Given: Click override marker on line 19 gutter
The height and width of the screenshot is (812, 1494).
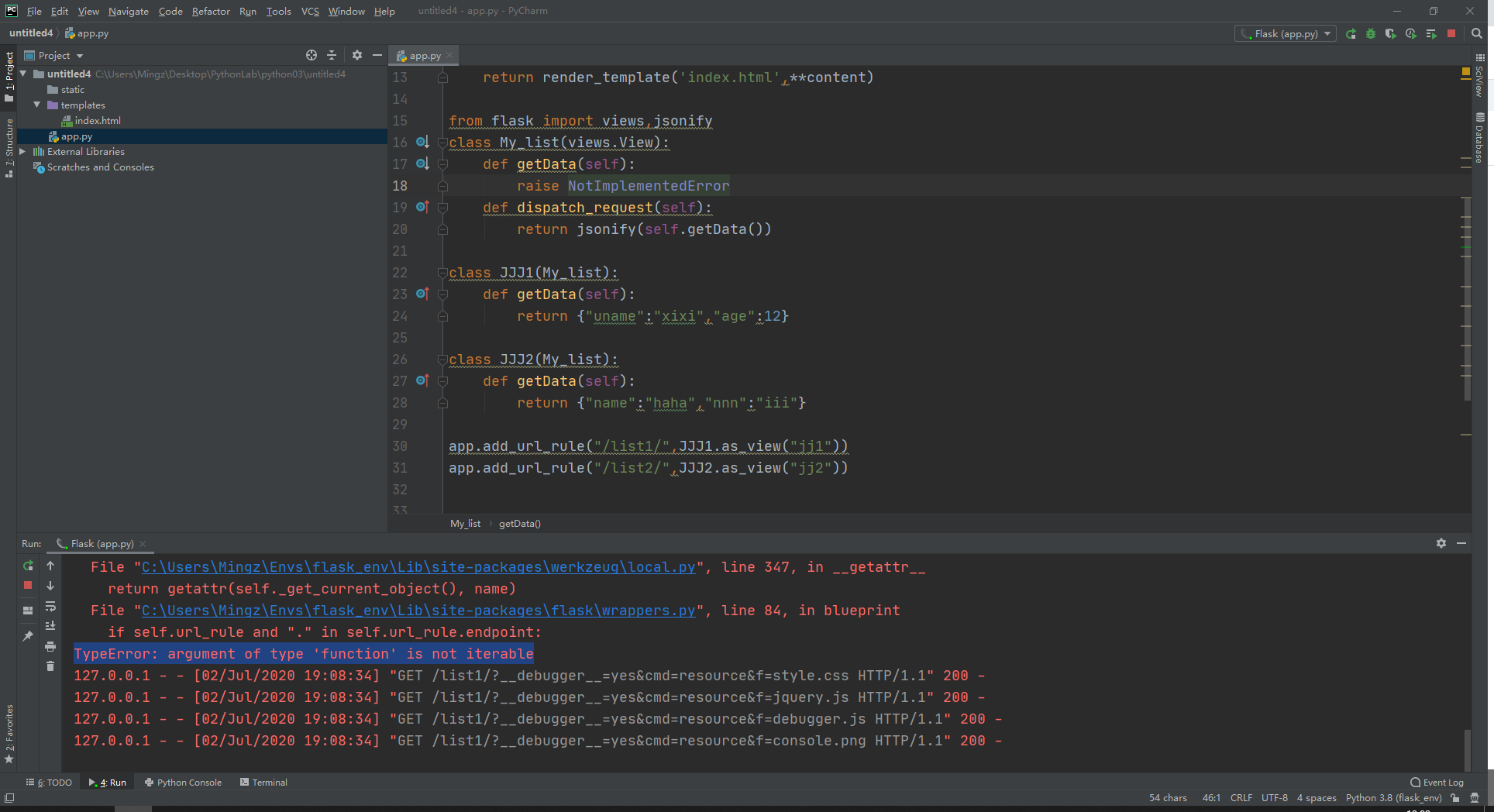Looking at the screenshot, I should (x=422, y=207).
